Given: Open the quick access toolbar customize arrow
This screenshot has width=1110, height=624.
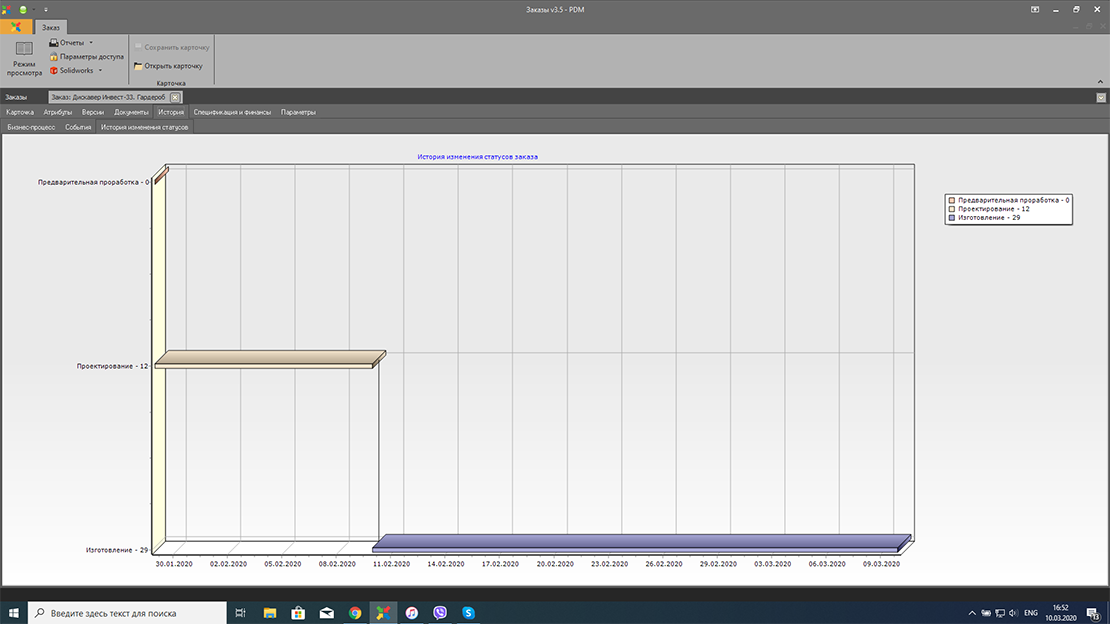Looking at the screenshot, I should click(46, 10).
